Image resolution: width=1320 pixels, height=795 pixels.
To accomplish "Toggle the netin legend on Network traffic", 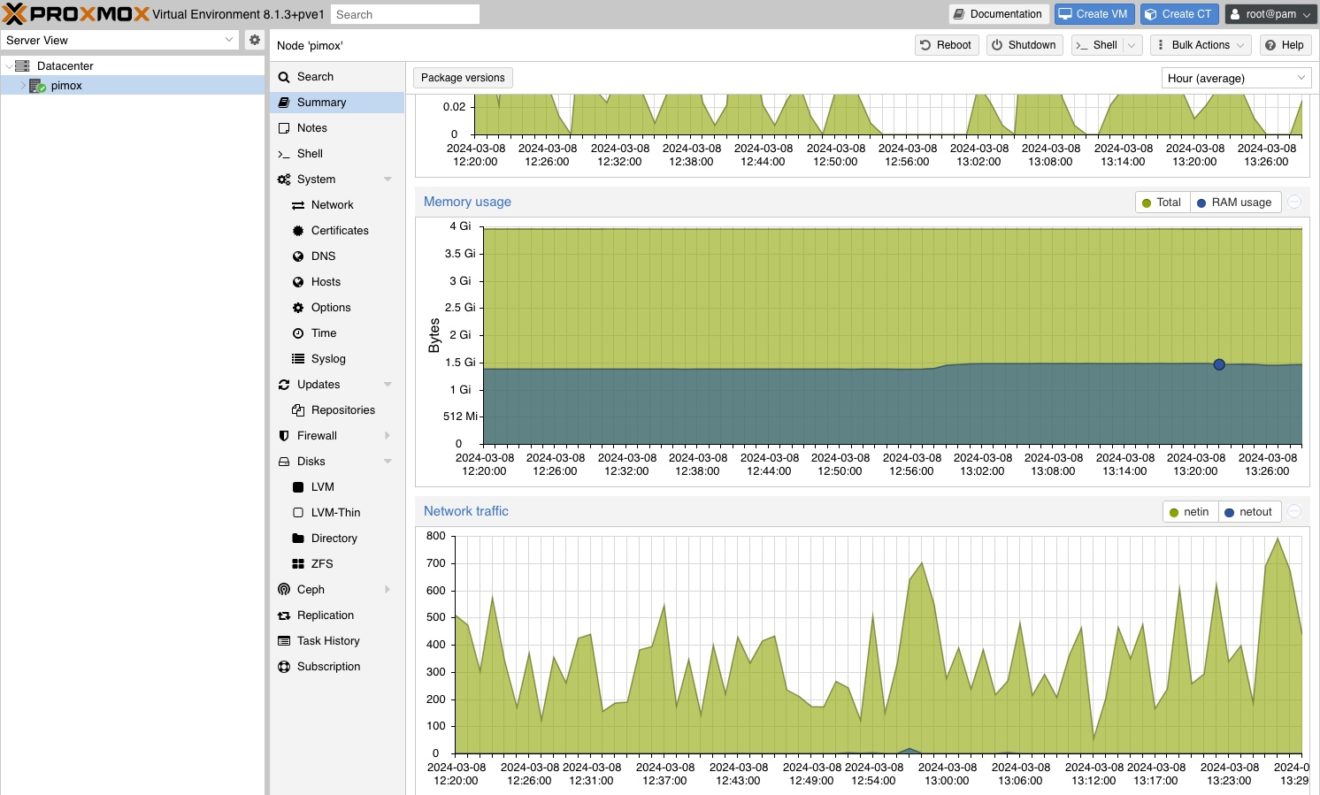I will coord(1190,511).
